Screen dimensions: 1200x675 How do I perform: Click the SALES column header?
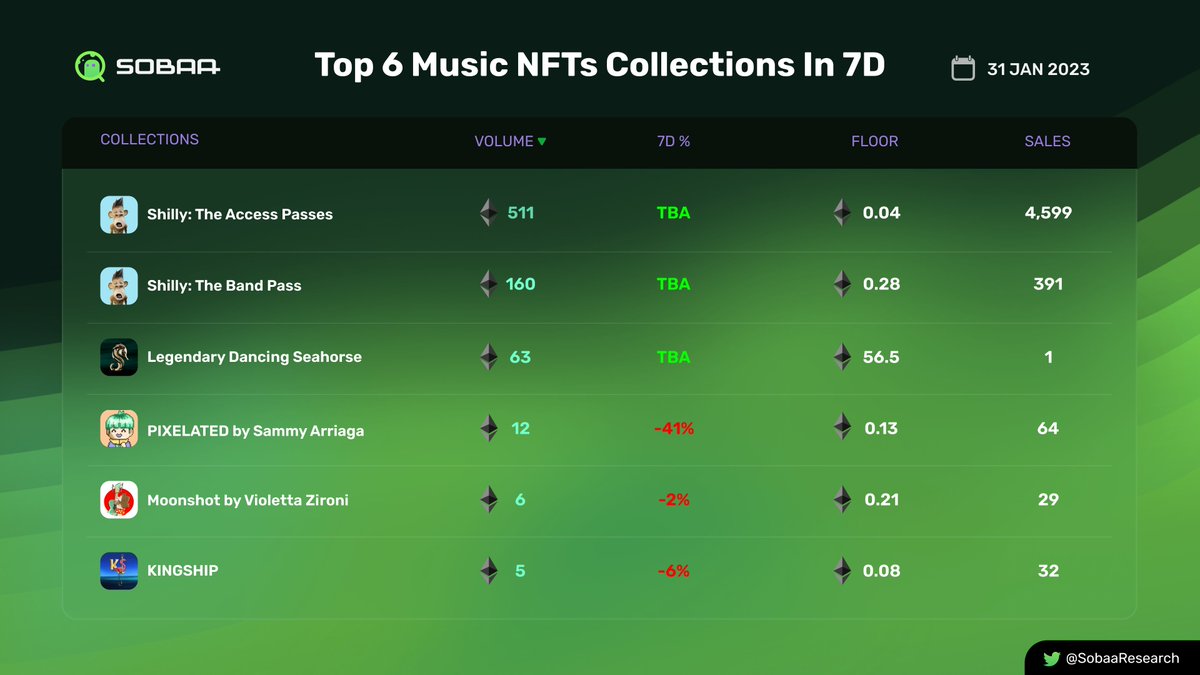tap(1047, 142)
